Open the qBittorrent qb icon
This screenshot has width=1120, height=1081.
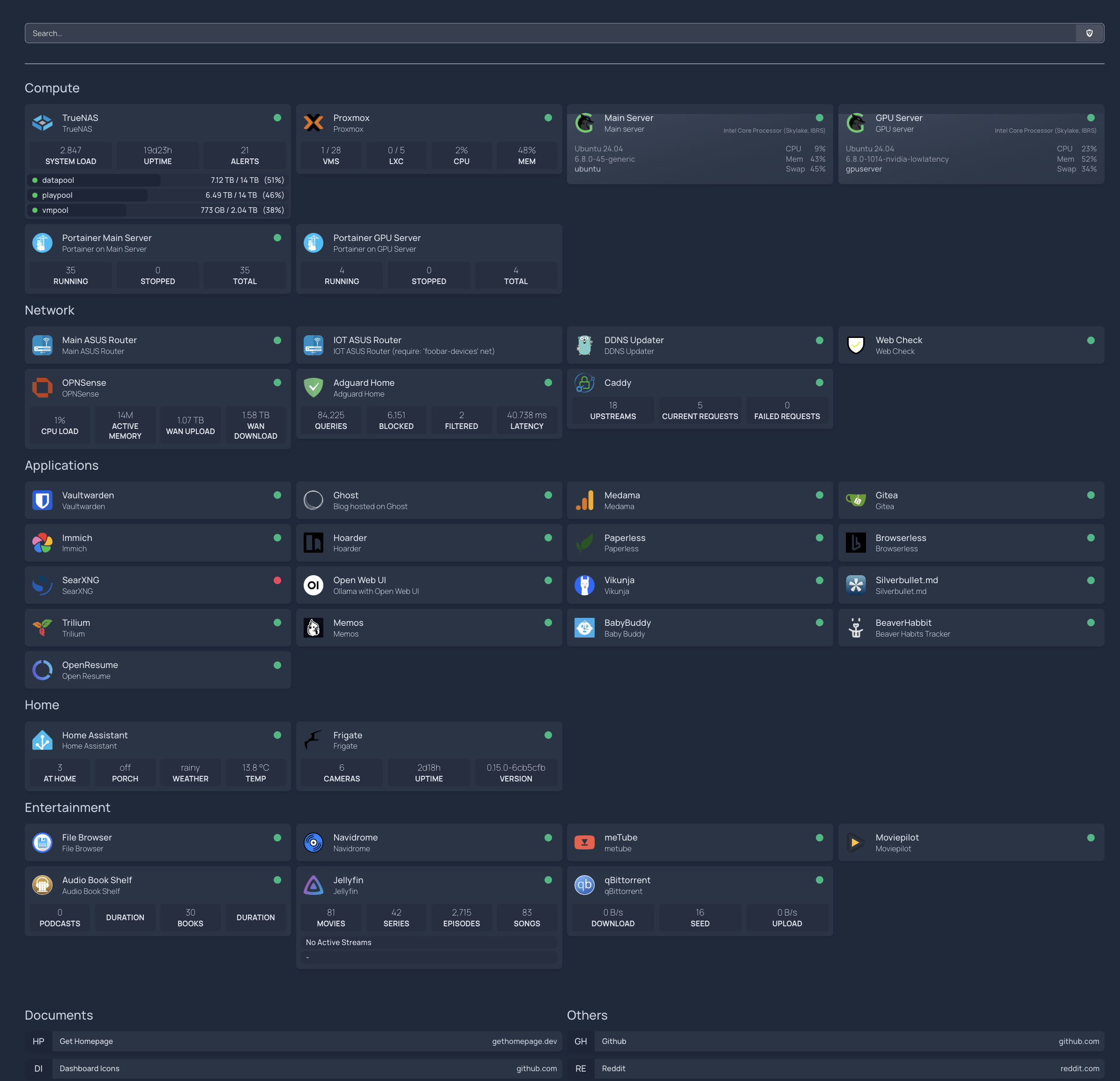[x=584, y=885]
